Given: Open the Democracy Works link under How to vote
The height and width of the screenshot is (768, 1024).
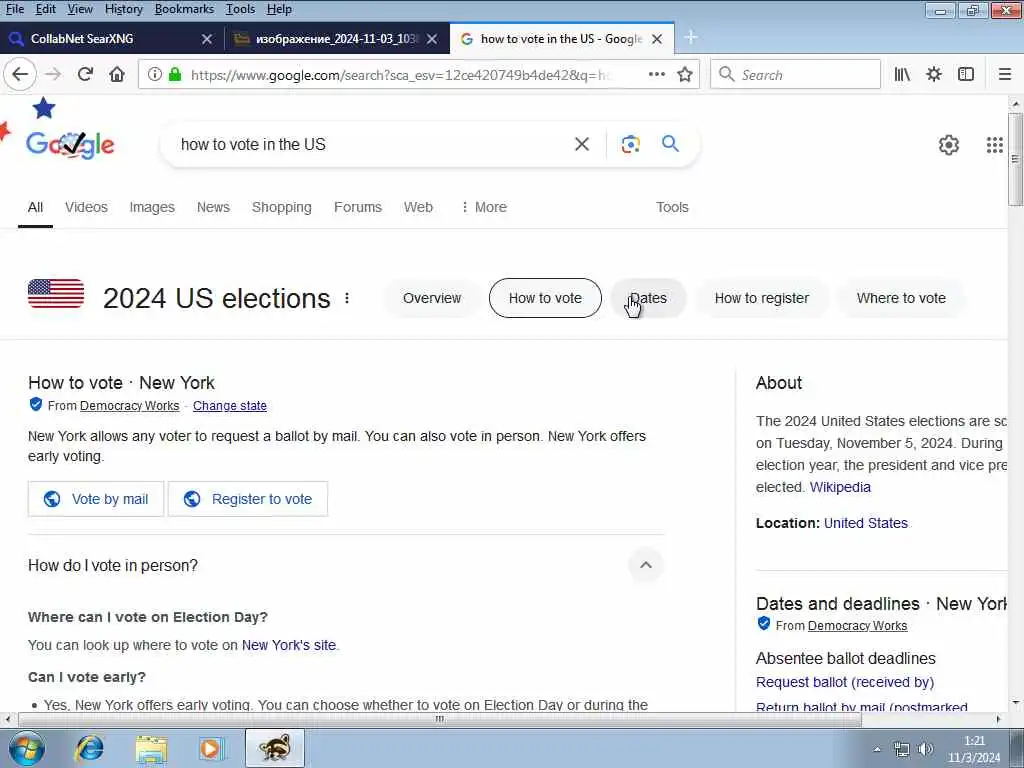Looking at the screenshot, I should (x=129, y=406).
